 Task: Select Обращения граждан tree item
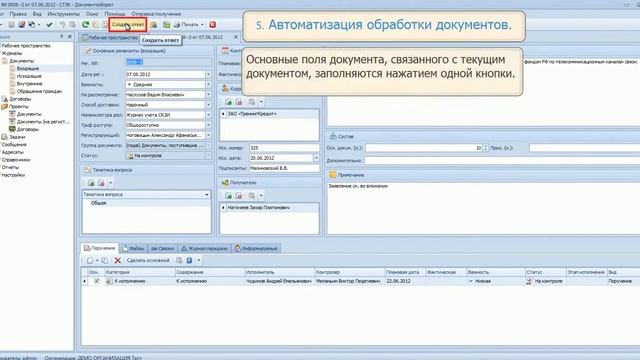39,91
